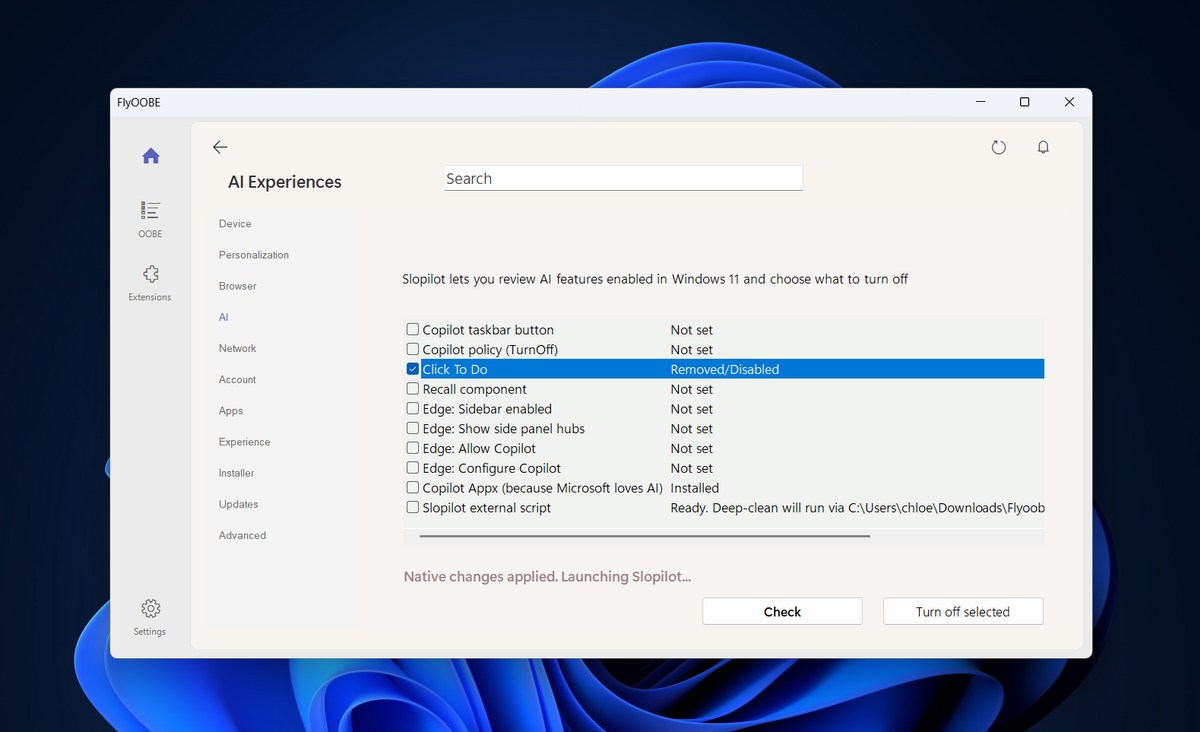The image size is (1200, 732).
Task: Select the Slopilot external script checkbox
Action: coord(412,507)
